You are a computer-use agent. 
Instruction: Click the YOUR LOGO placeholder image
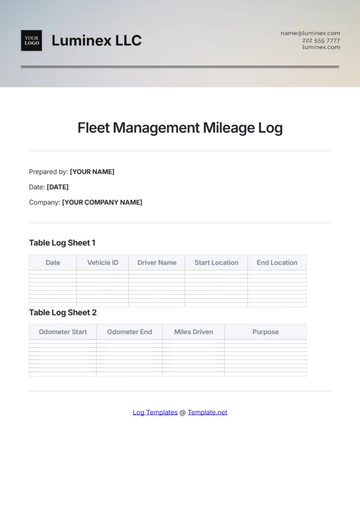click(x=31, y=40)
